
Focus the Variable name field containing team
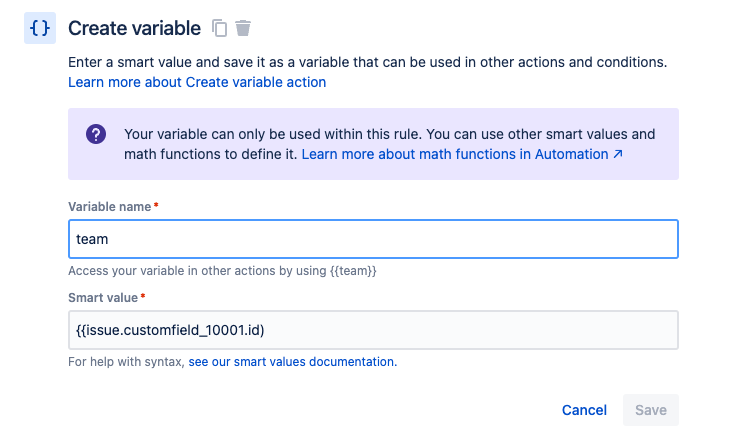pyautogui.click(x=373, y=239)
